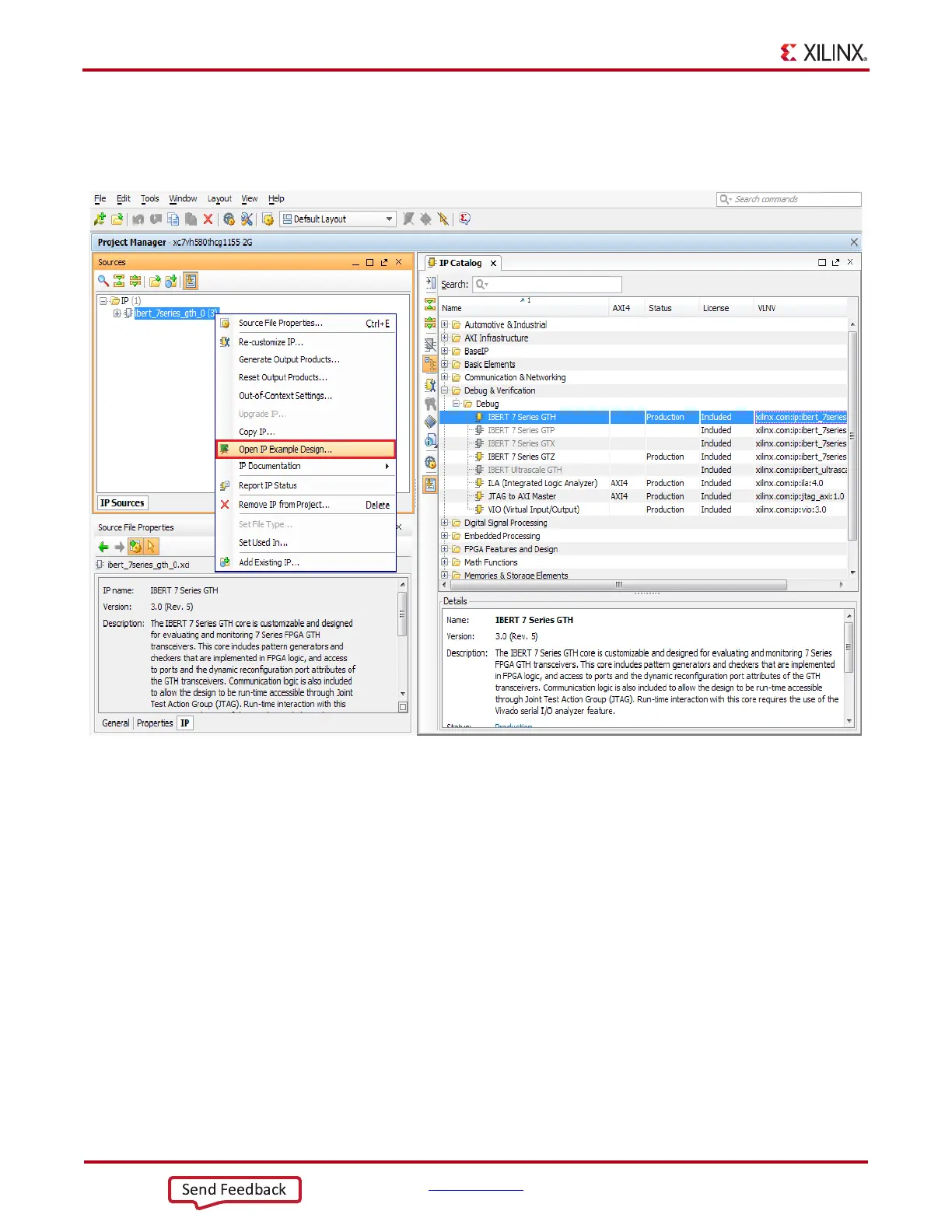Click the paste icon in main toolbar
The width and height of the screenshot is (952, 1232).
[191, 219]
